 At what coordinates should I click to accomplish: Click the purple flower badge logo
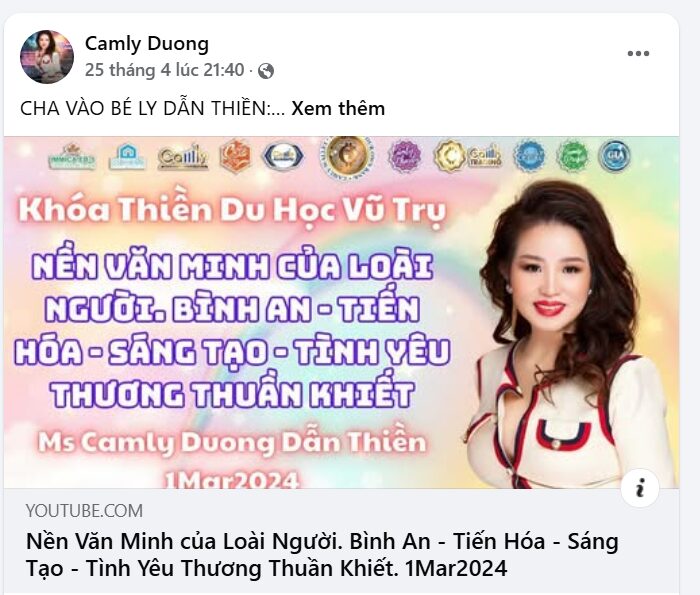[x=404, y=156]
